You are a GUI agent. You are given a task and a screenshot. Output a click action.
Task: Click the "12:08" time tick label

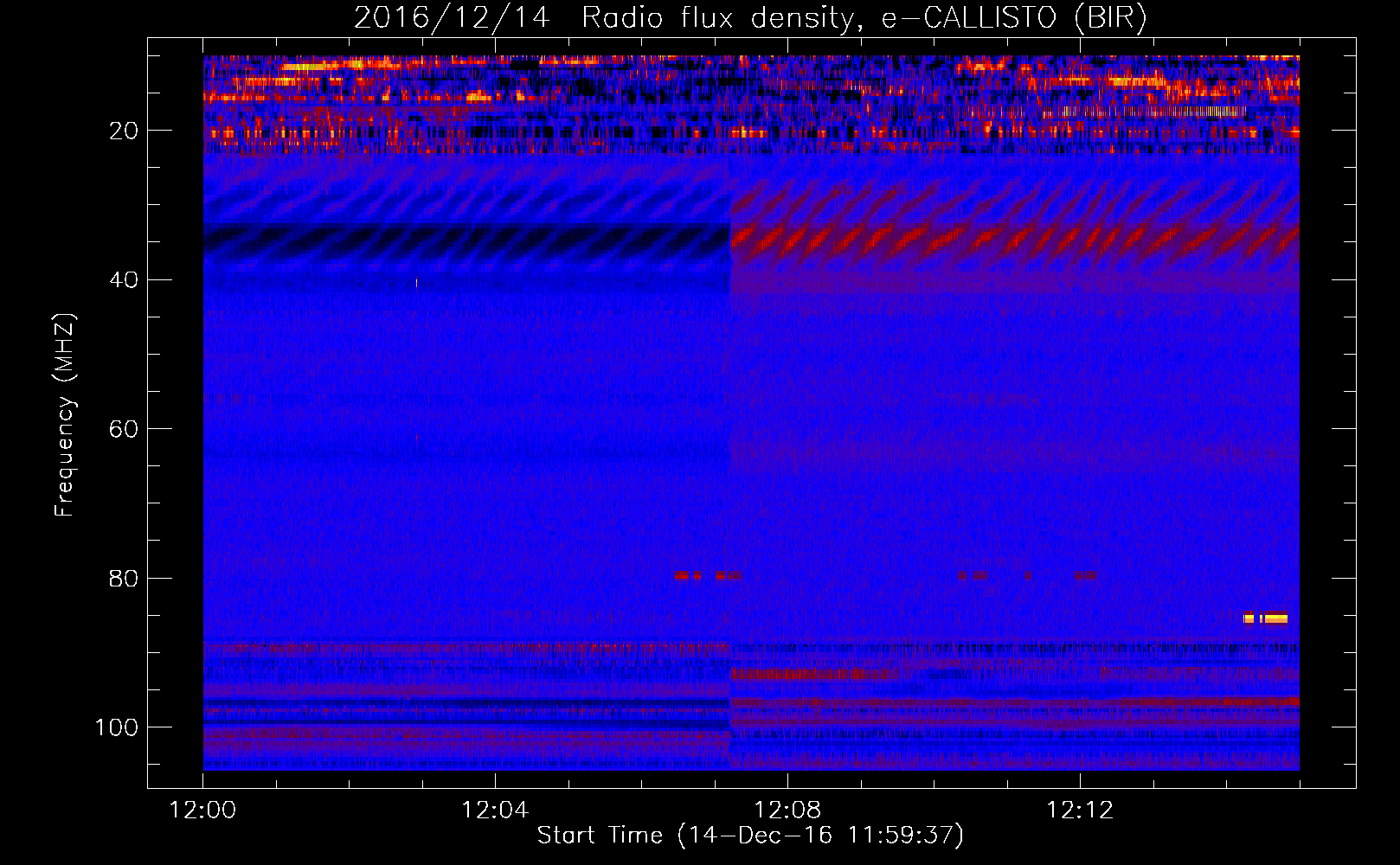(x=787, y=811)
